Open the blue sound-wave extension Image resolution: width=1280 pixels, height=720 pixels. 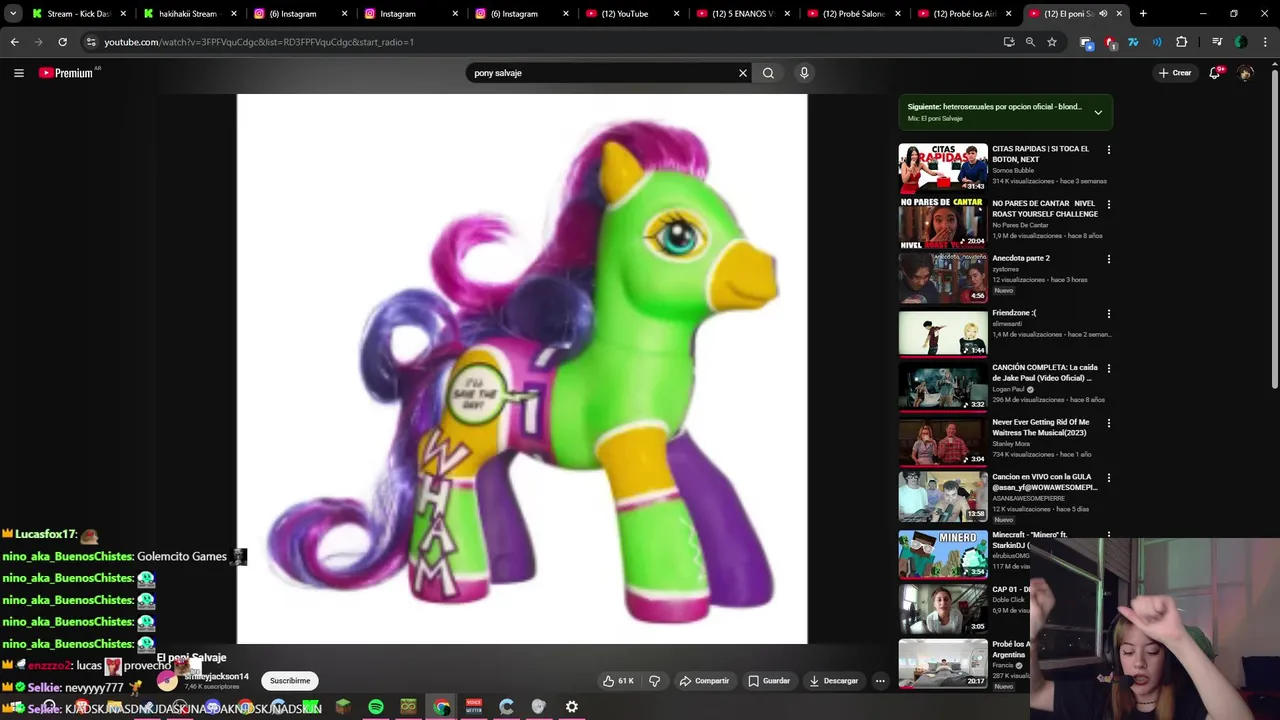click(x=1157, y=42)
